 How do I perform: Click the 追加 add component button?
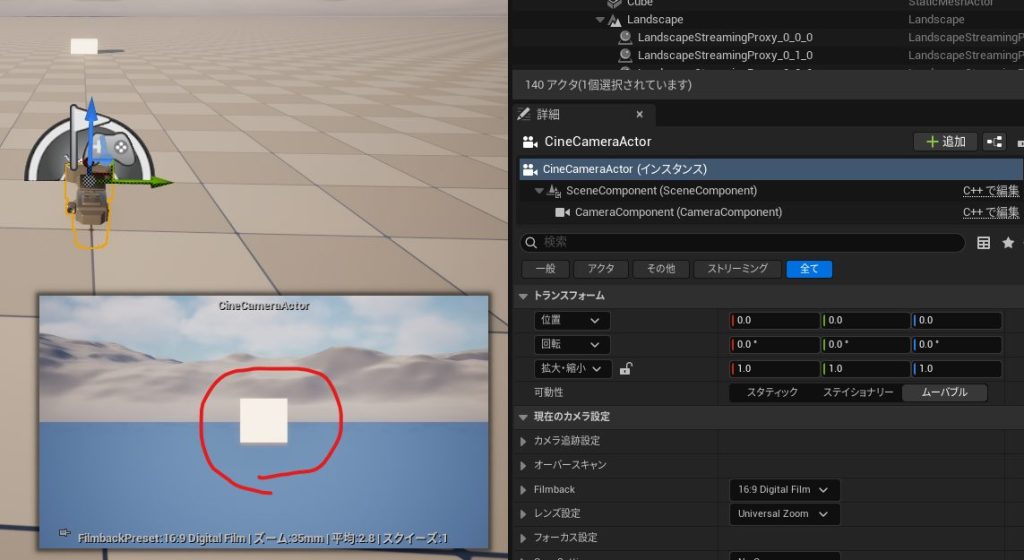click(945, 142)
